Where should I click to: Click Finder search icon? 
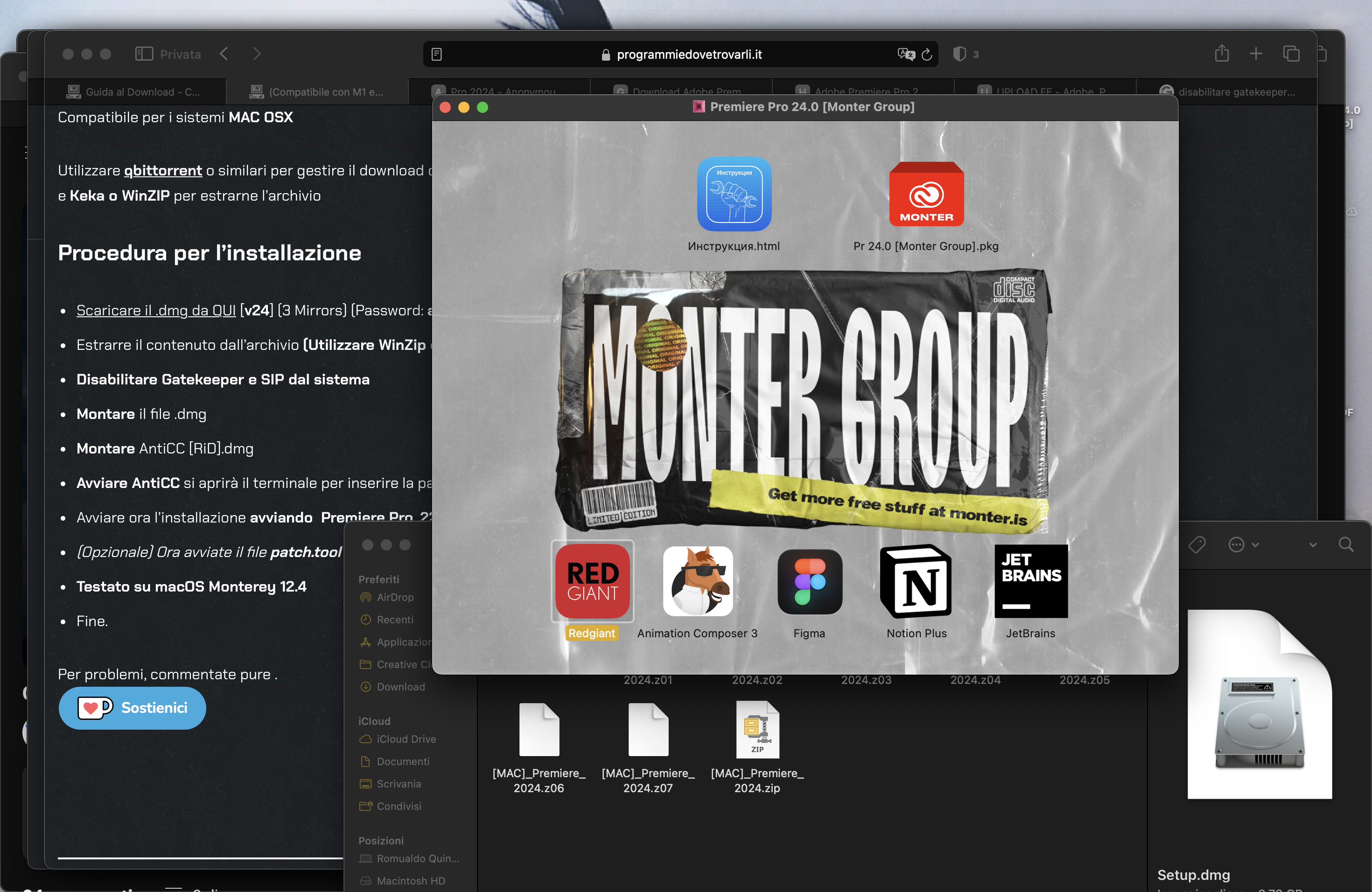[x=1345, y=544]
